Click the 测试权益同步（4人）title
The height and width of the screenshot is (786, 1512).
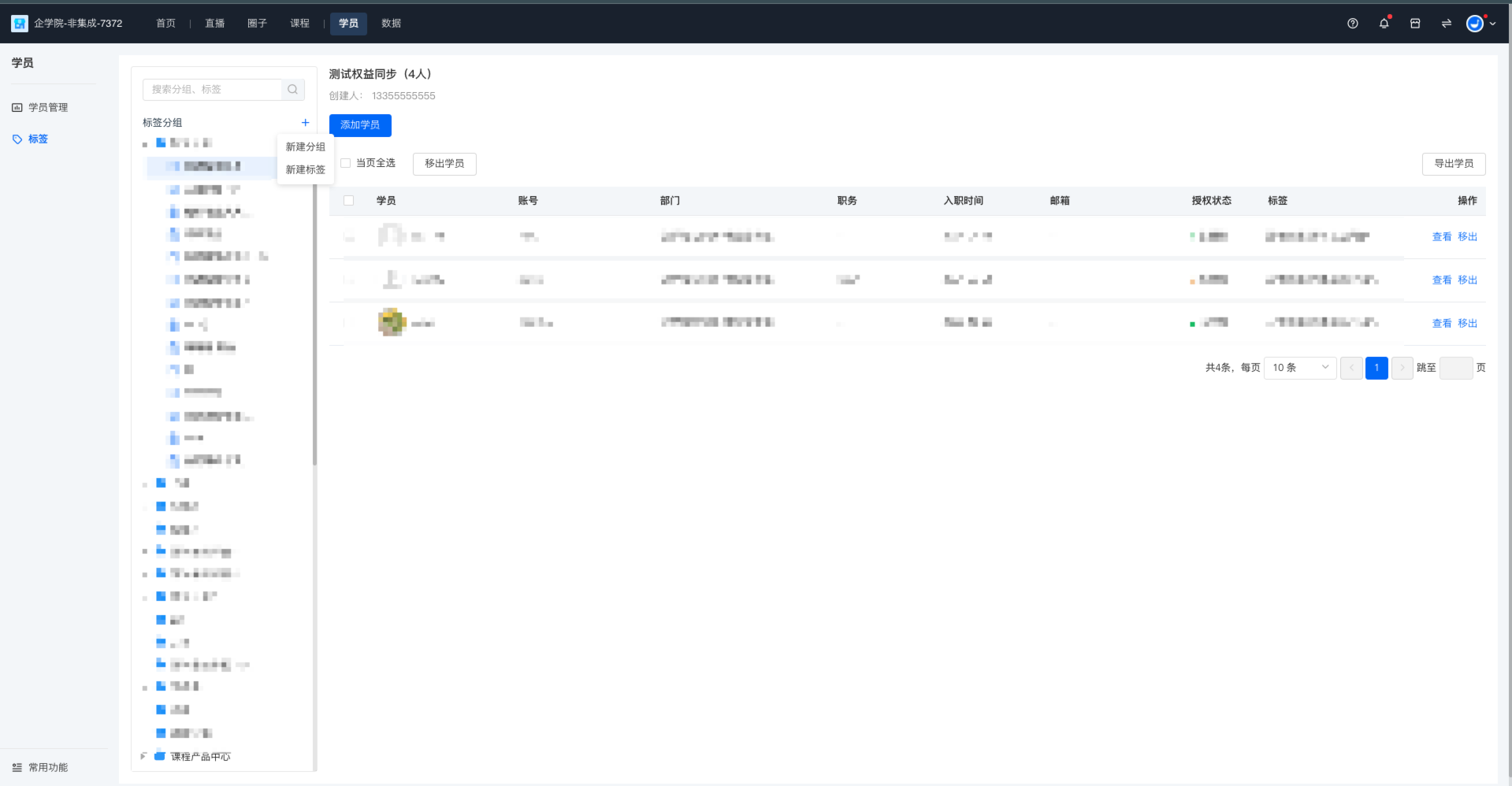pyautogui.click(x=381, y=74)
